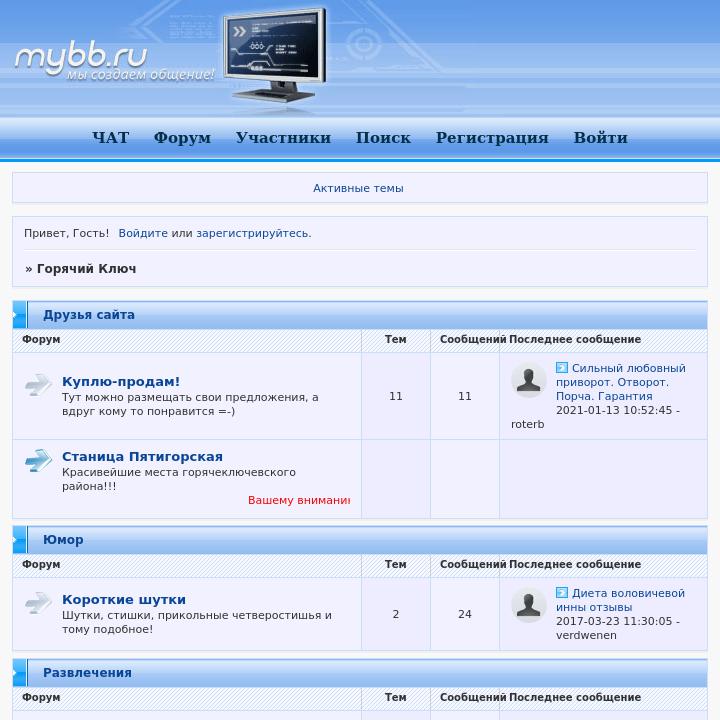Go to Форум in navigation bar

pos(182,137)
